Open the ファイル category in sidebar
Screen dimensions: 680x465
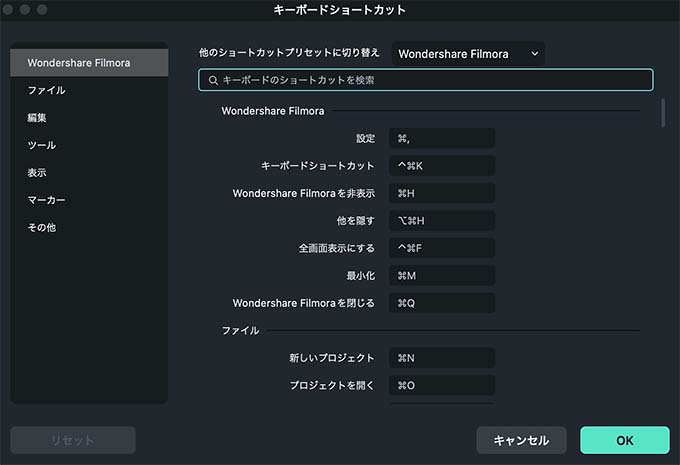(x=89, y=90)
